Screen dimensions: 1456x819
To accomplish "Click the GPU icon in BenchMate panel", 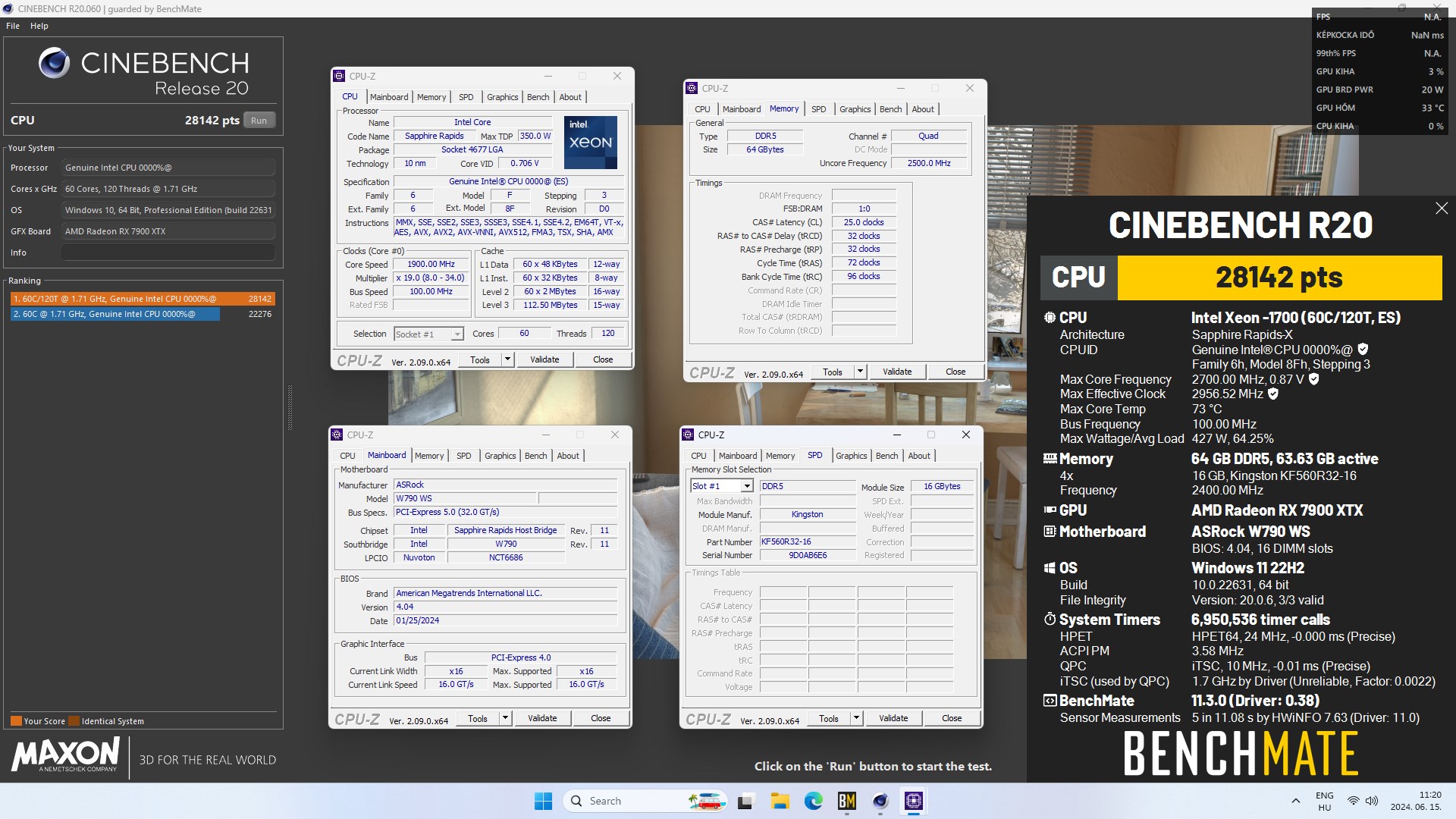I will click(1050, 510).
